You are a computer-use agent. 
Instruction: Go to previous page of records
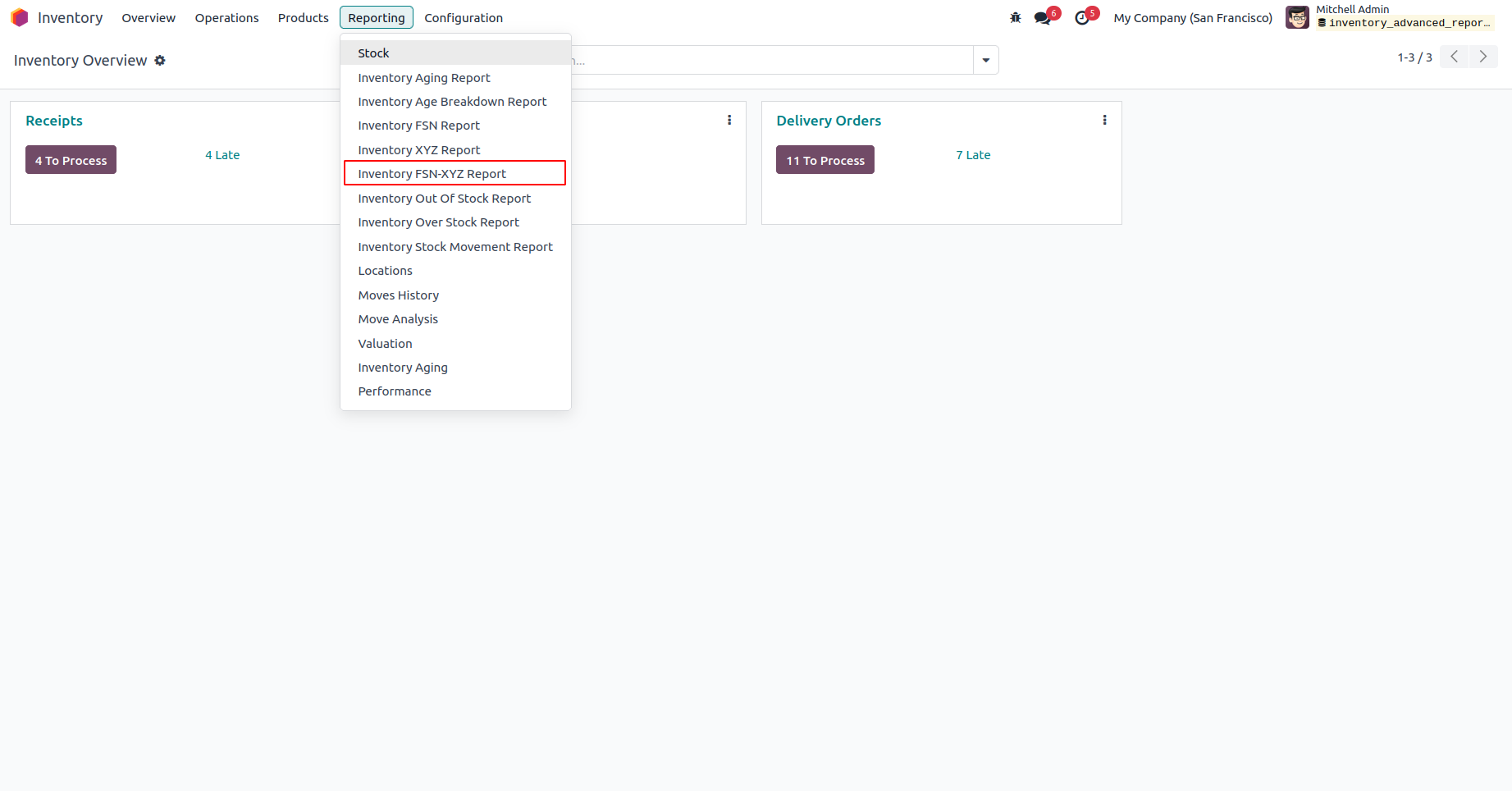click(x=1454, y=57)
